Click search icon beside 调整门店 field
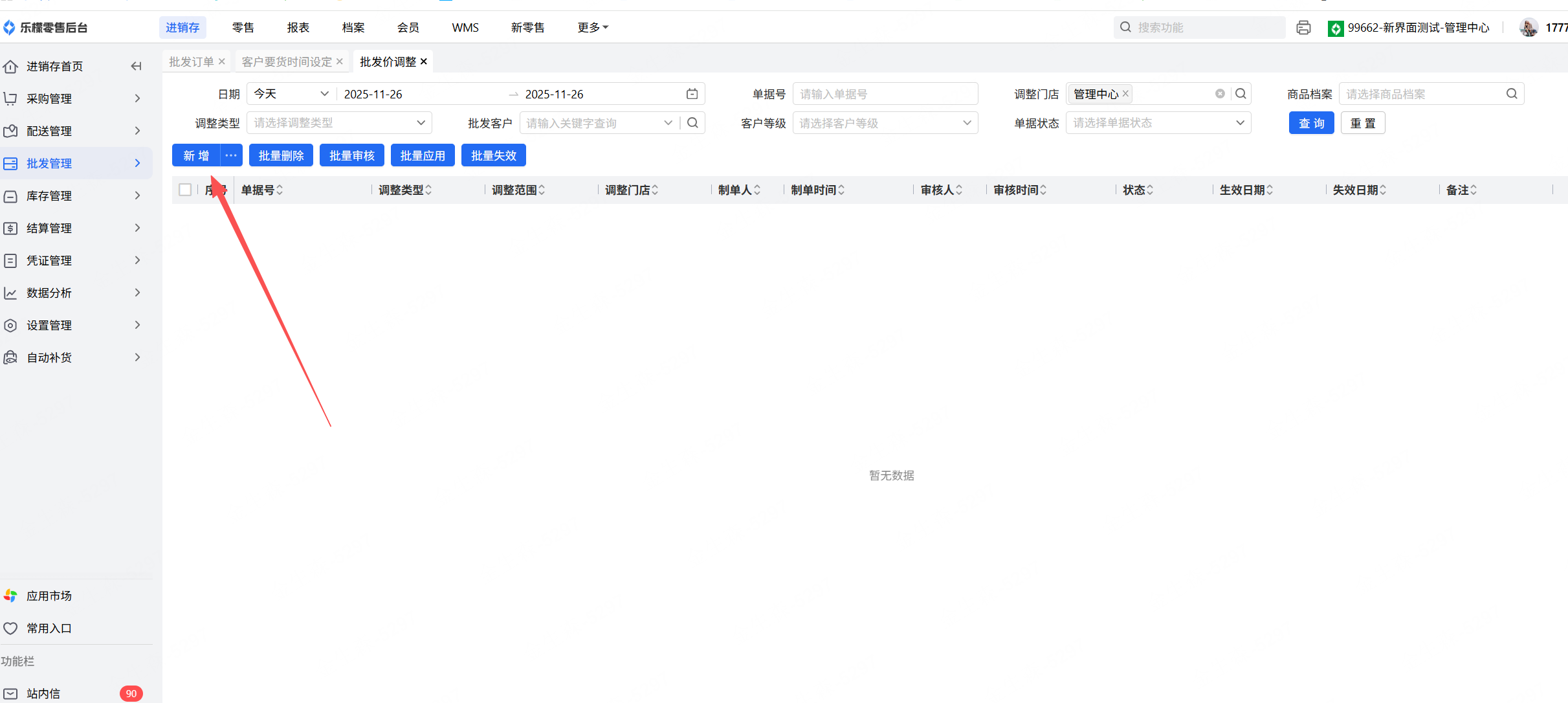Viewport: 1568px width, 703px height. point(1241,94)
